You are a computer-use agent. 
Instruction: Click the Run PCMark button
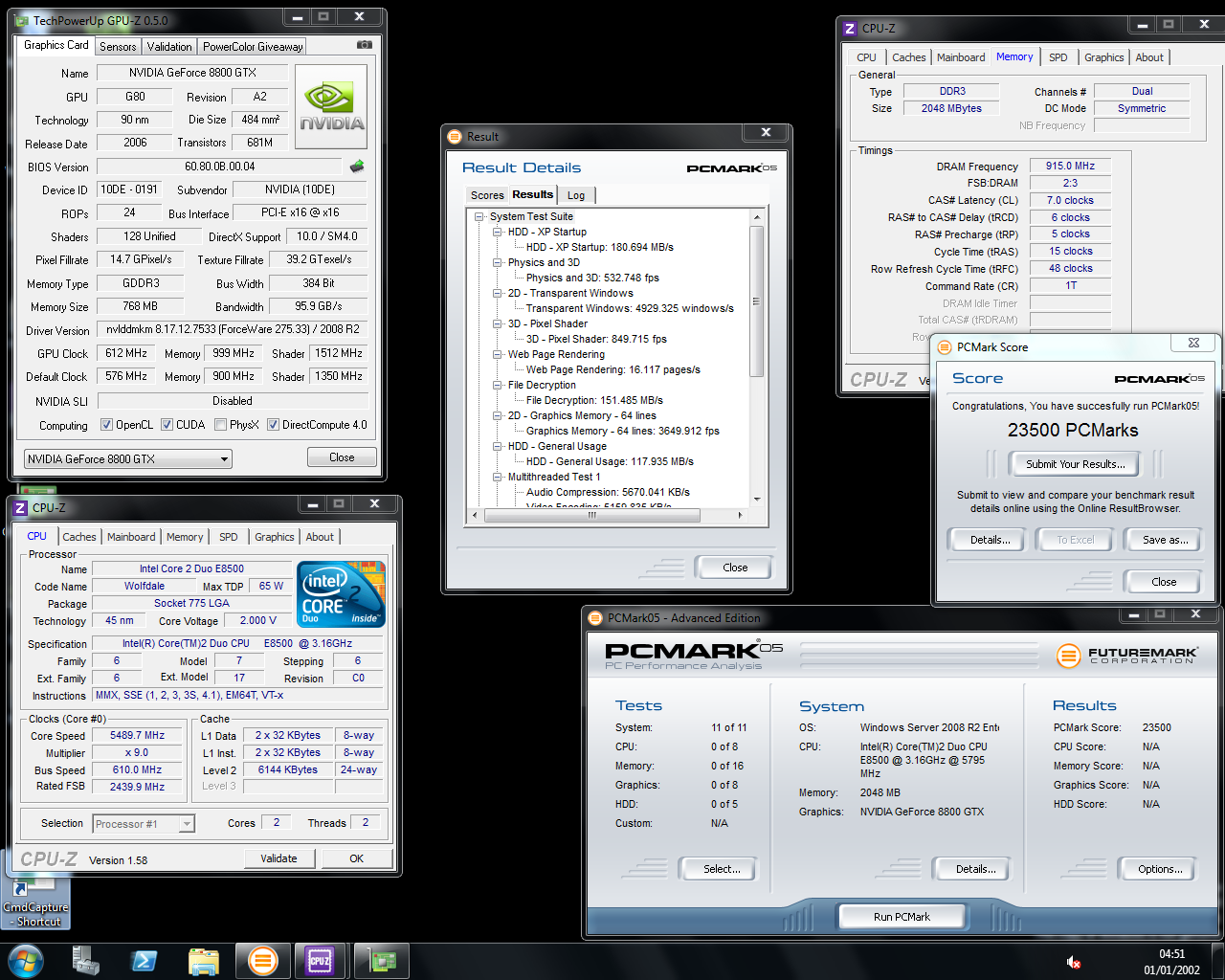coord(902,917)
